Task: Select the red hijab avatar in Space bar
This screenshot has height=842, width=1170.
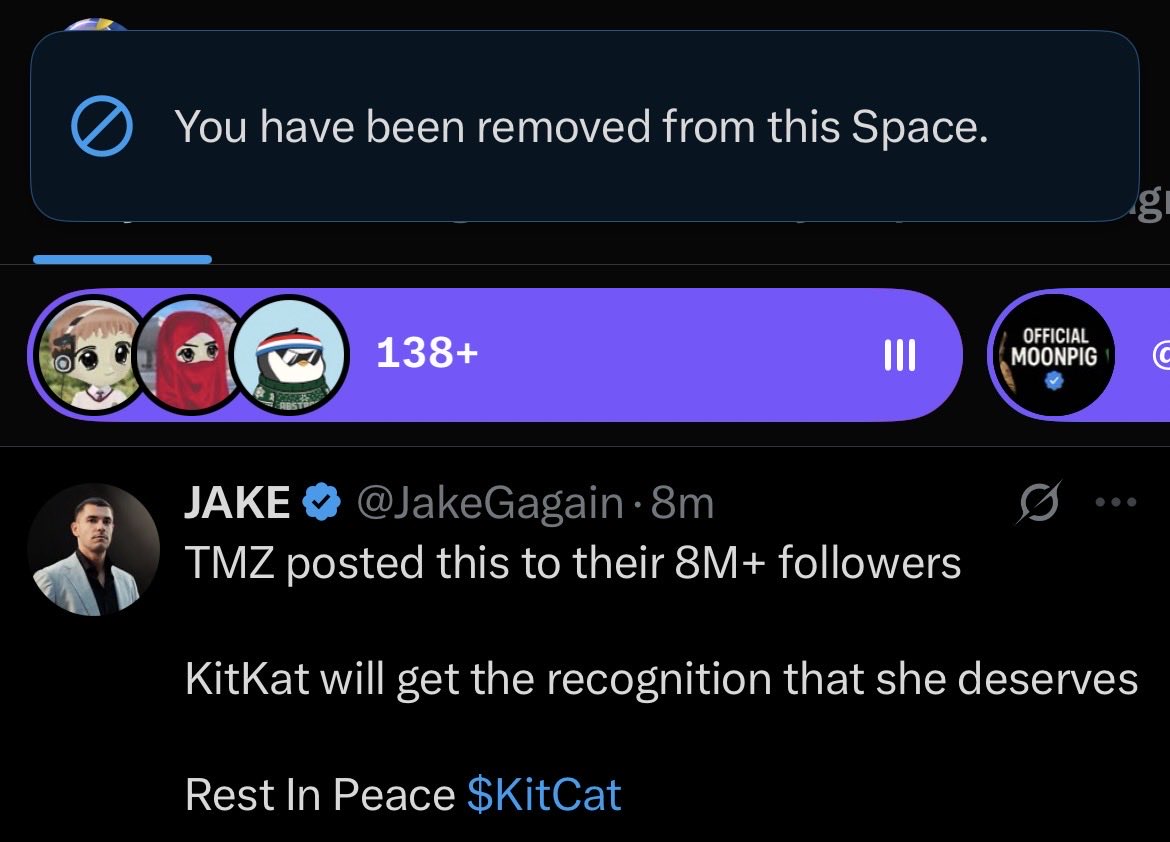Action: pos(190,357)
